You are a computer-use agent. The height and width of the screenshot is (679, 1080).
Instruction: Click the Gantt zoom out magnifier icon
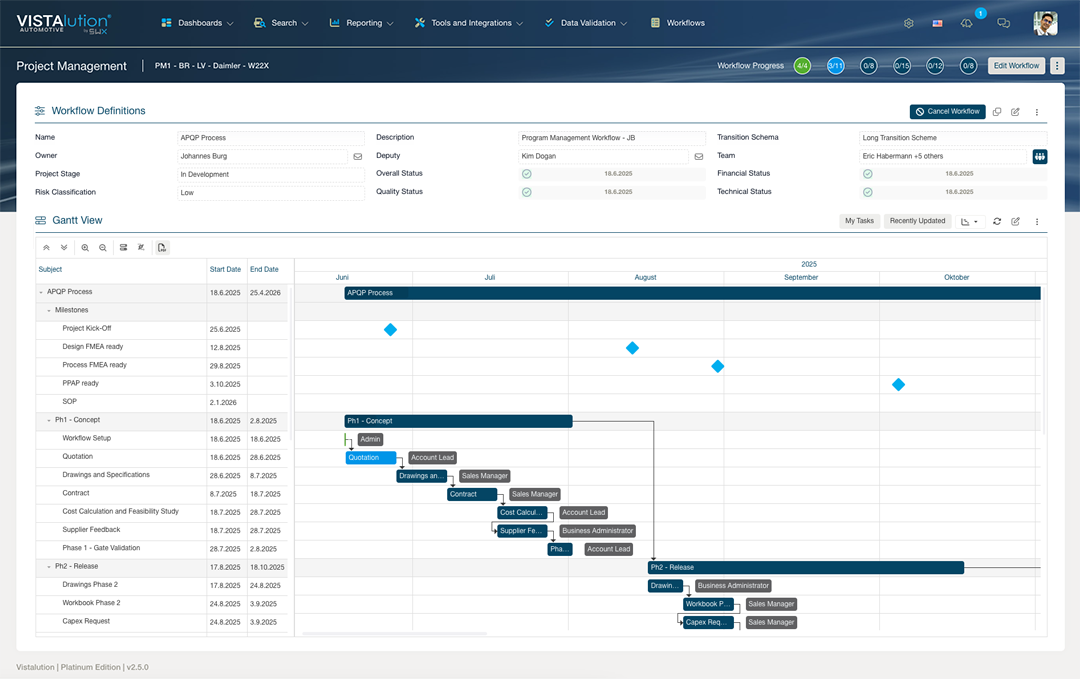103,247
